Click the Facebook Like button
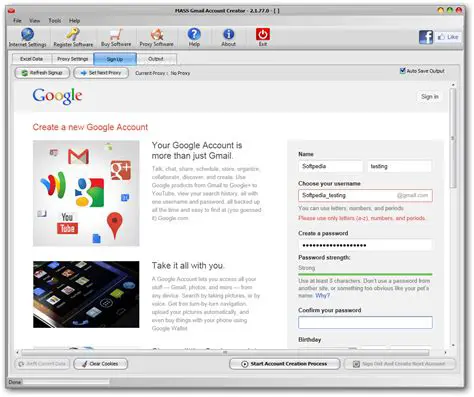474x397 pixels. tap(448, 37)
